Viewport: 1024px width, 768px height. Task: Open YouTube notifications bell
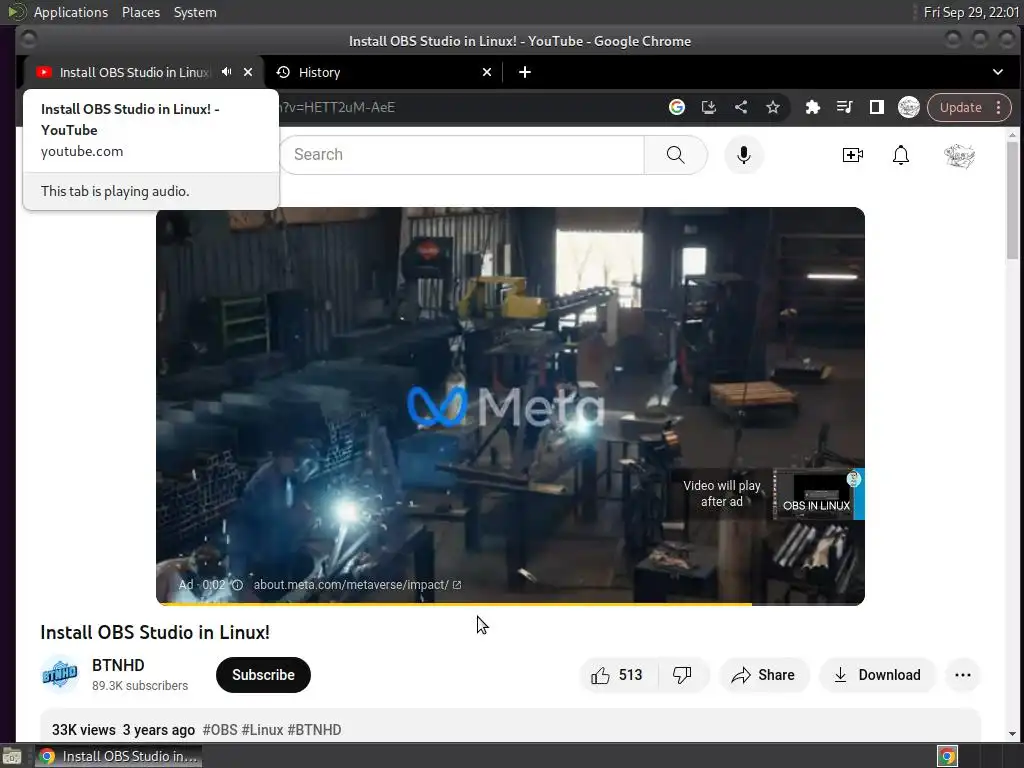pos(901,155)
